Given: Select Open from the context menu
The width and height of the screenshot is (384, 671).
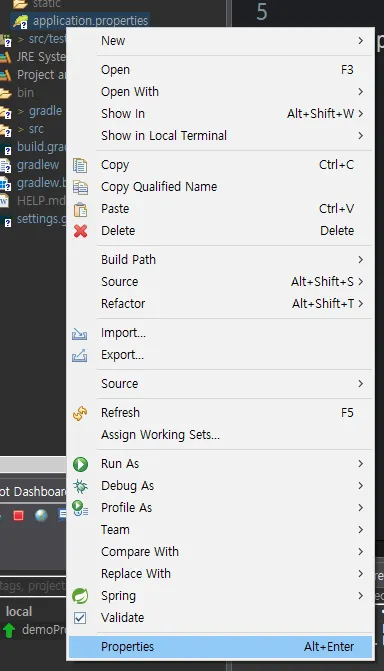Looking at the screenshot, I should 220,70.
